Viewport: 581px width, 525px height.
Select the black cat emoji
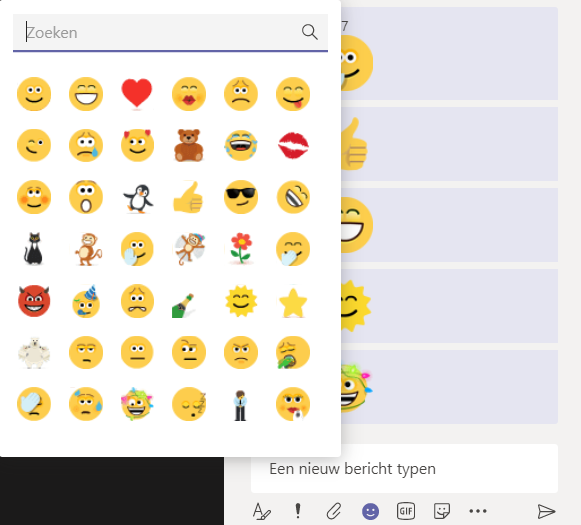click(x=34, y=249)
